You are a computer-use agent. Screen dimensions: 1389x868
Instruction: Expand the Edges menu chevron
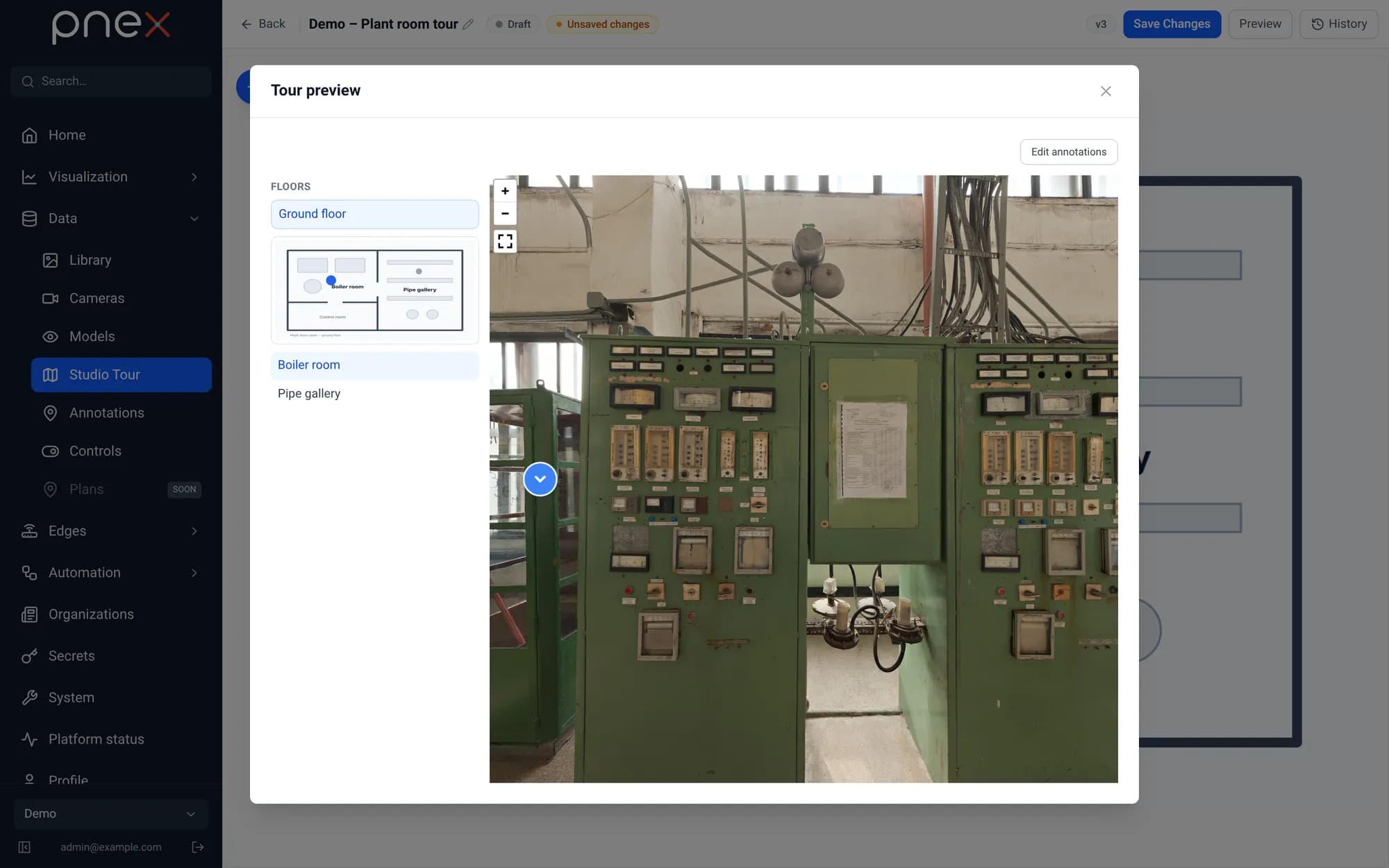194,531
